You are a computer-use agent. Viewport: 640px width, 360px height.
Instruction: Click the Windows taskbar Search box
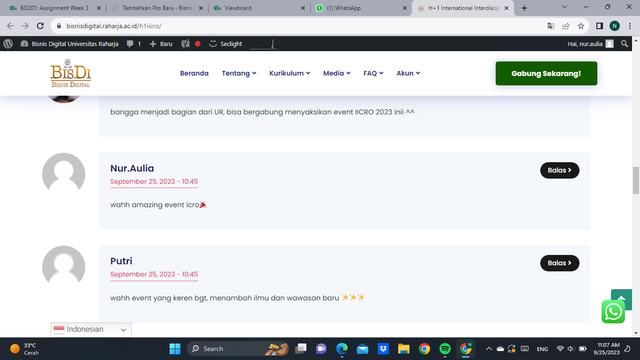[238, 349]
